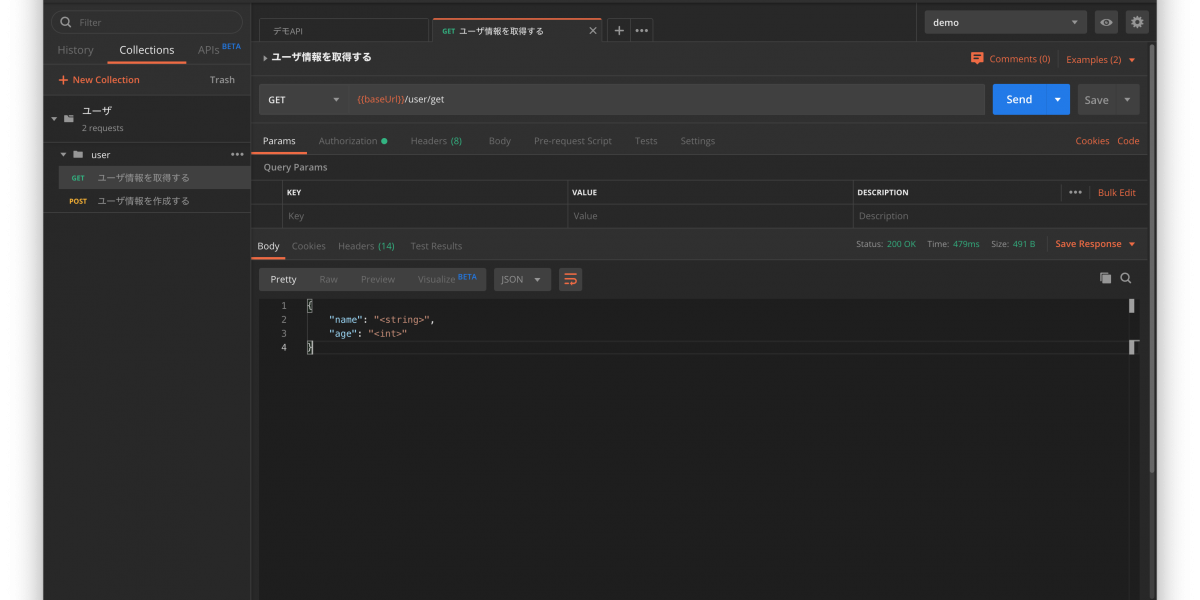This screenshot has height=600, width=1200.
Task: Open the GET method dropdown
Action: pyautogui.click(x=304, y=100)
